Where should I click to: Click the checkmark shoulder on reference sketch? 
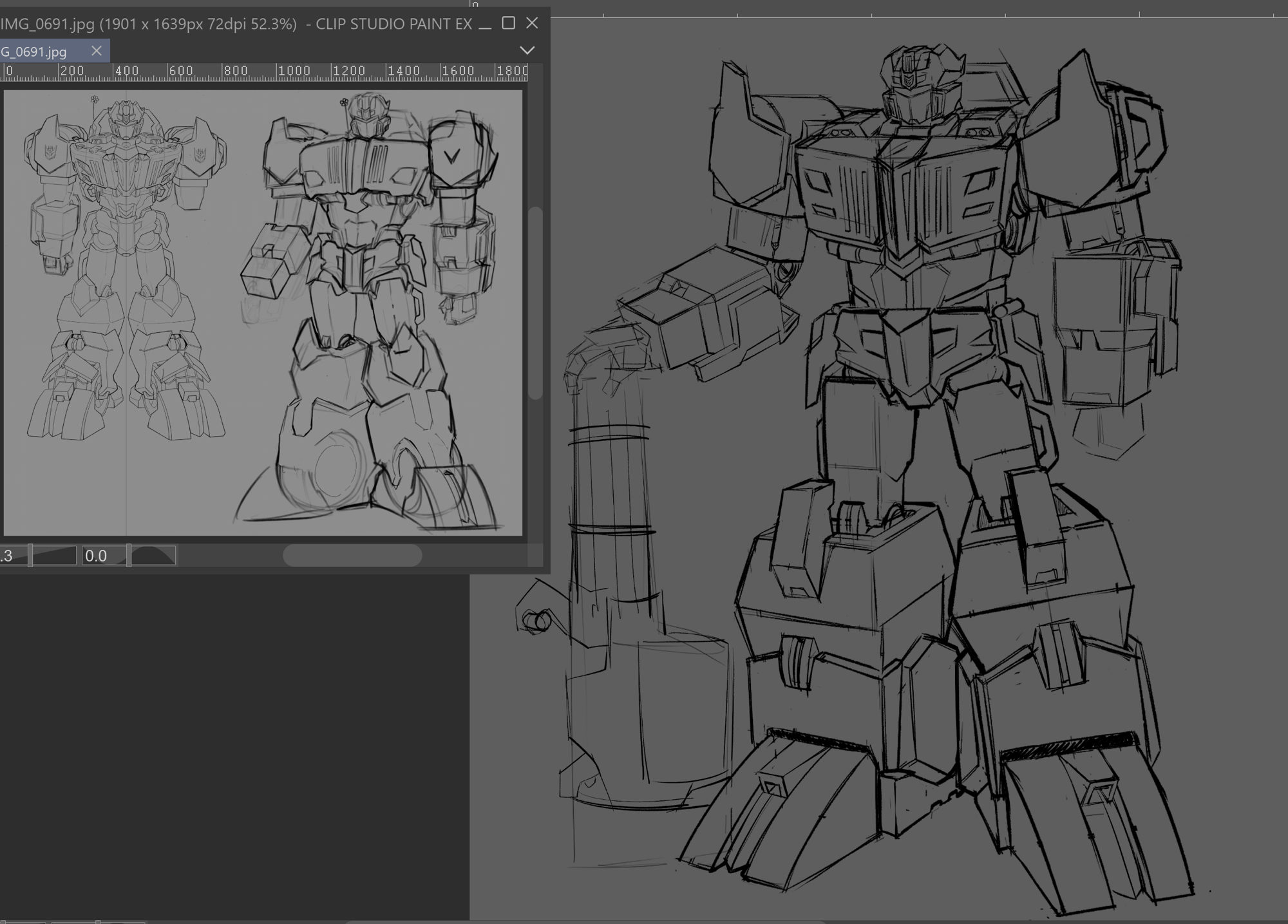pyautogui.click(x=452, y=156)
